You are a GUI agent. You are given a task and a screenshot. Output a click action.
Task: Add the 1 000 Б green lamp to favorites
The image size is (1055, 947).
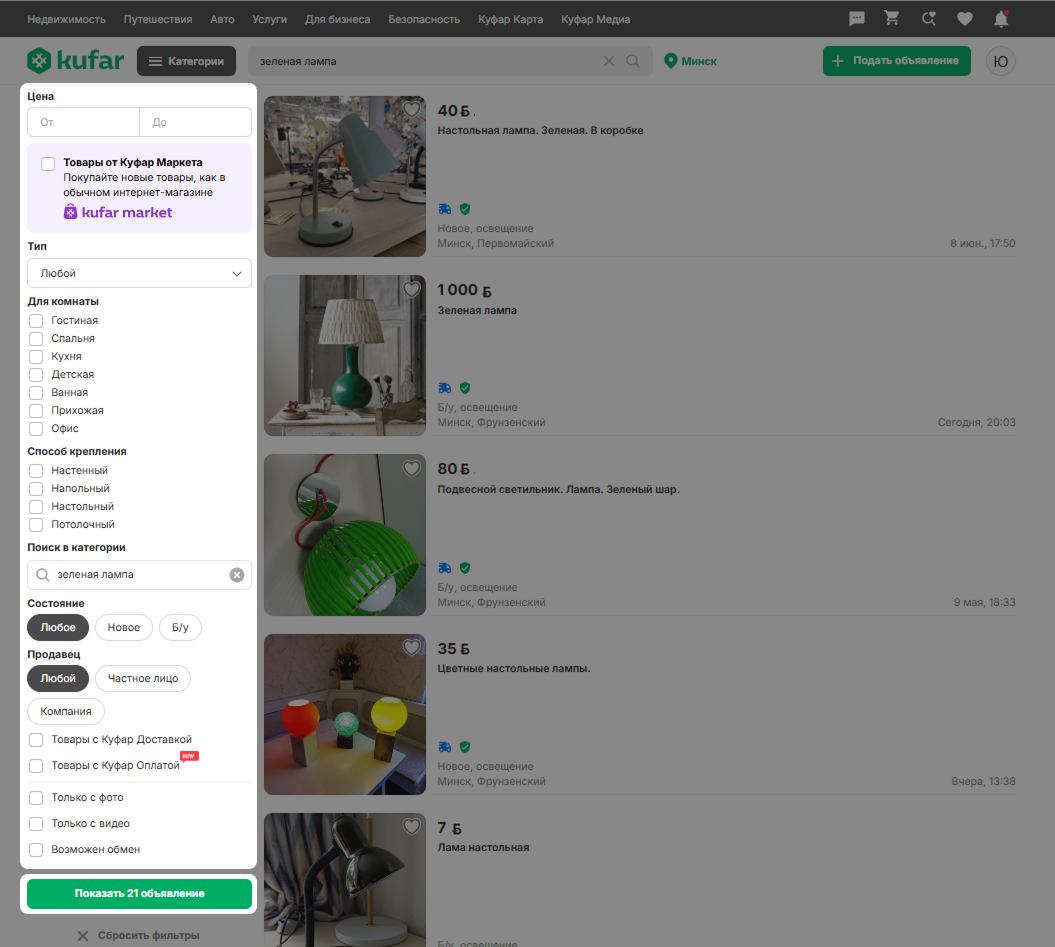point(411,289)
